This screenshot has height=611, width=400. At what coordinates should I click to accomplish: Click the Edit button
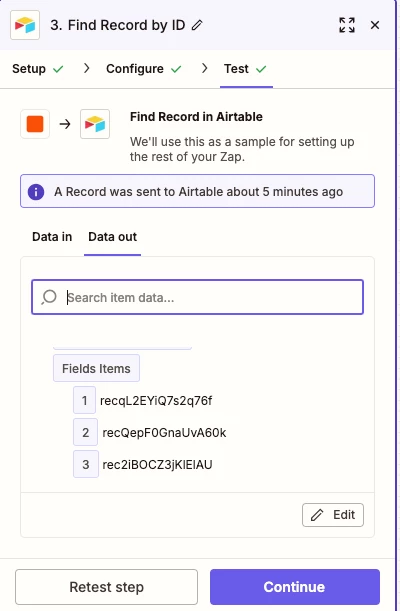333,515
